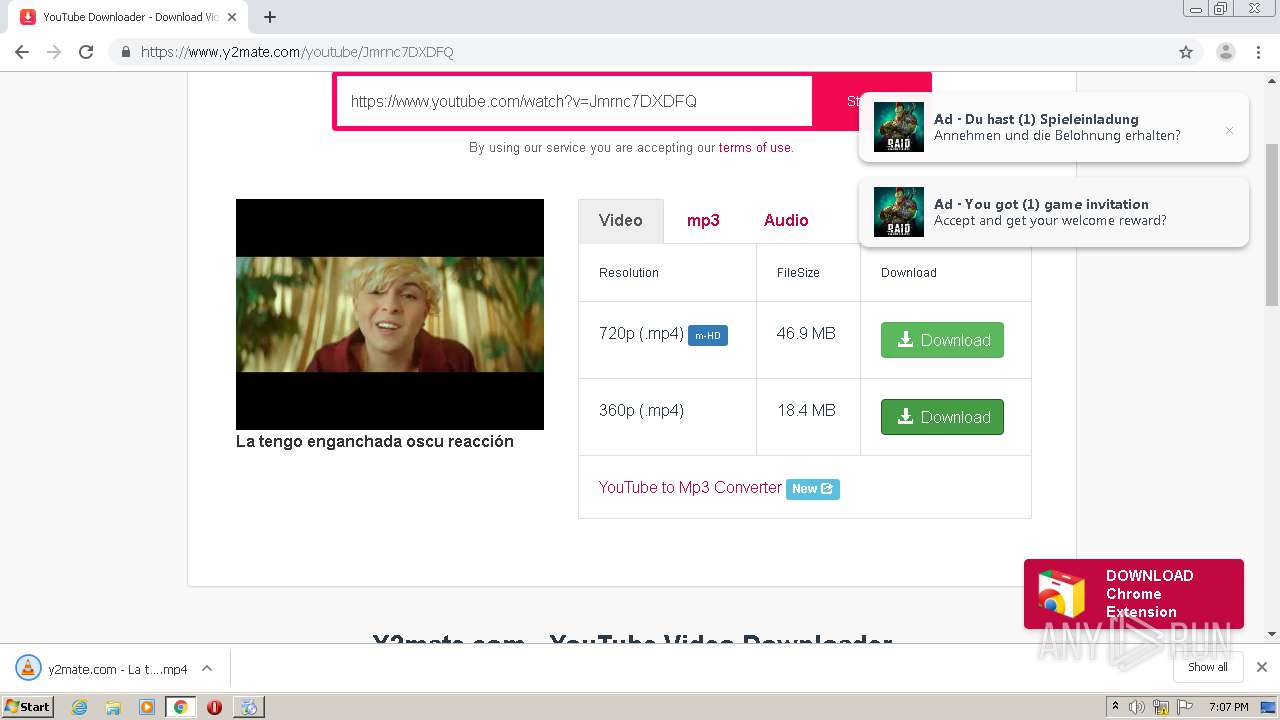The image size is (1280, 720).
Task: Download the 360p mp4 video
Action: click(942, 417)
